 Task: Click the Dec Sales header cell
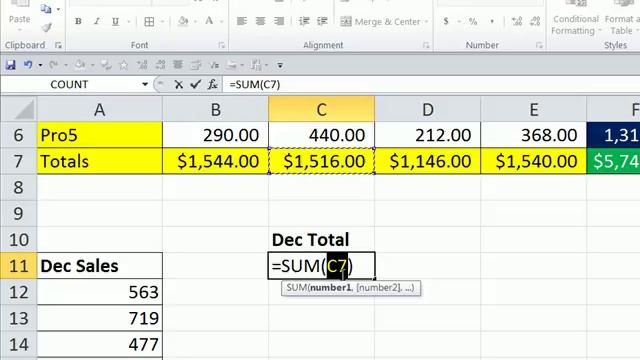[x=100, y=266]
